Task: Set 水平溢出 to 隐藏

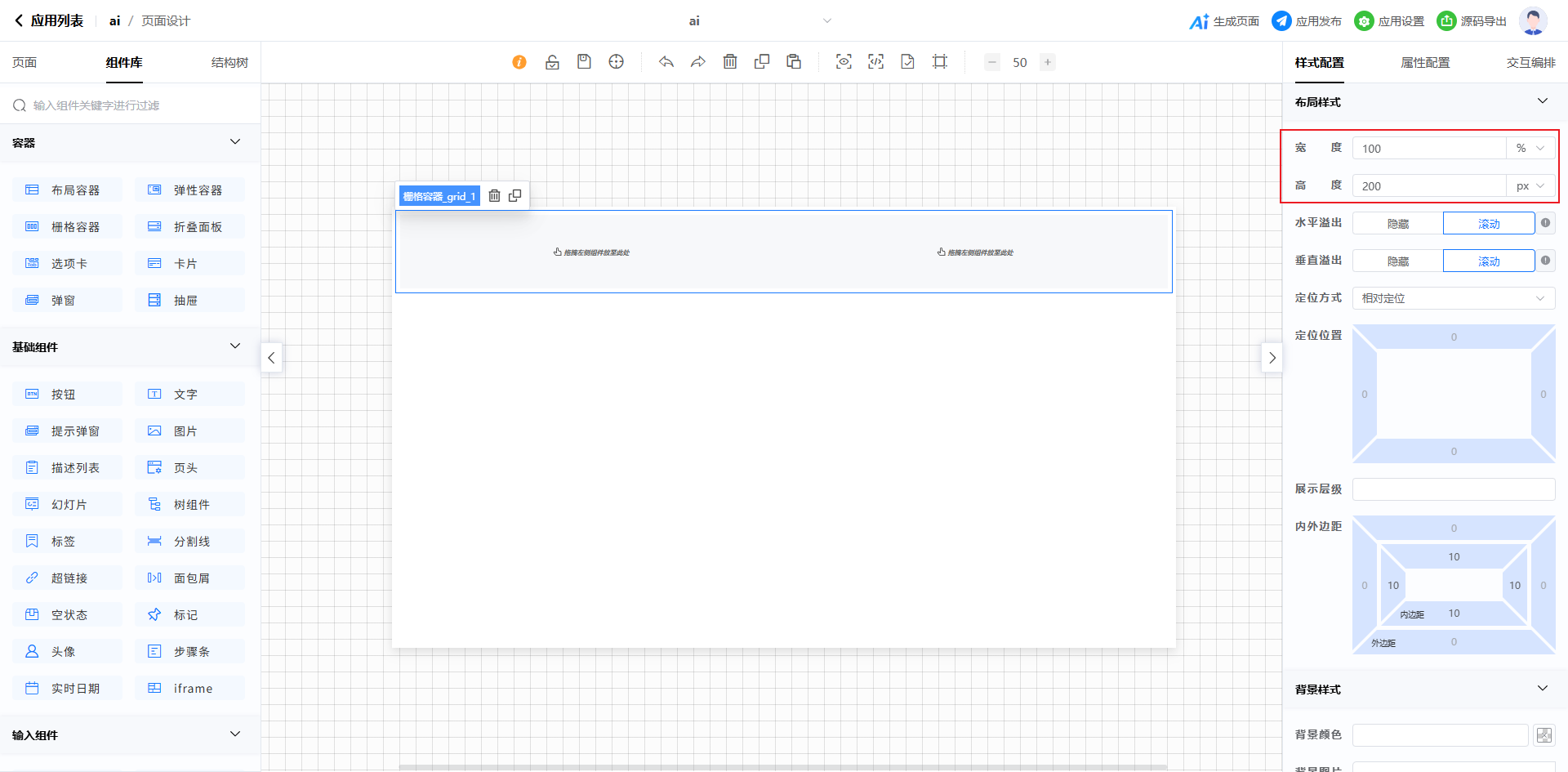Action: 1397,224
